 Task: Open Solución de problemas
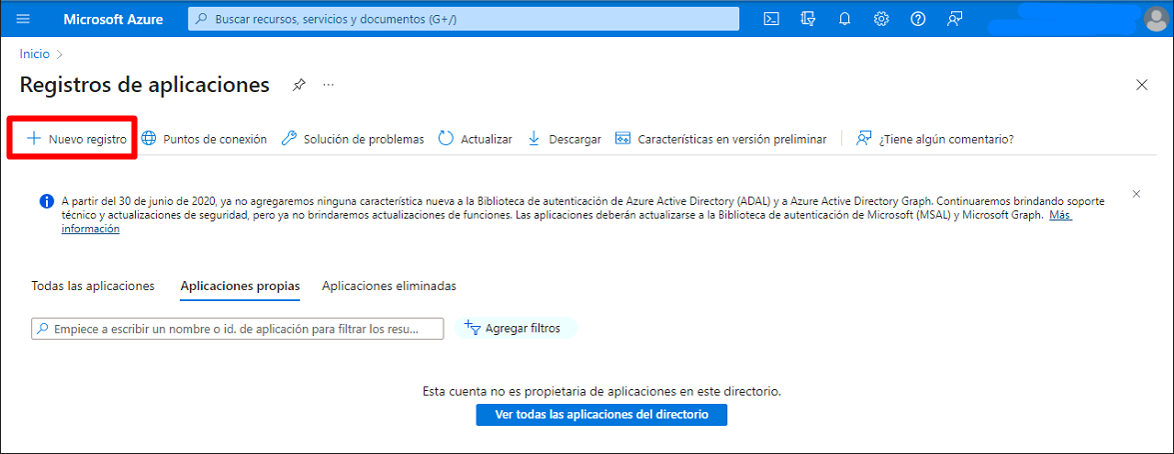pos(353,139)
